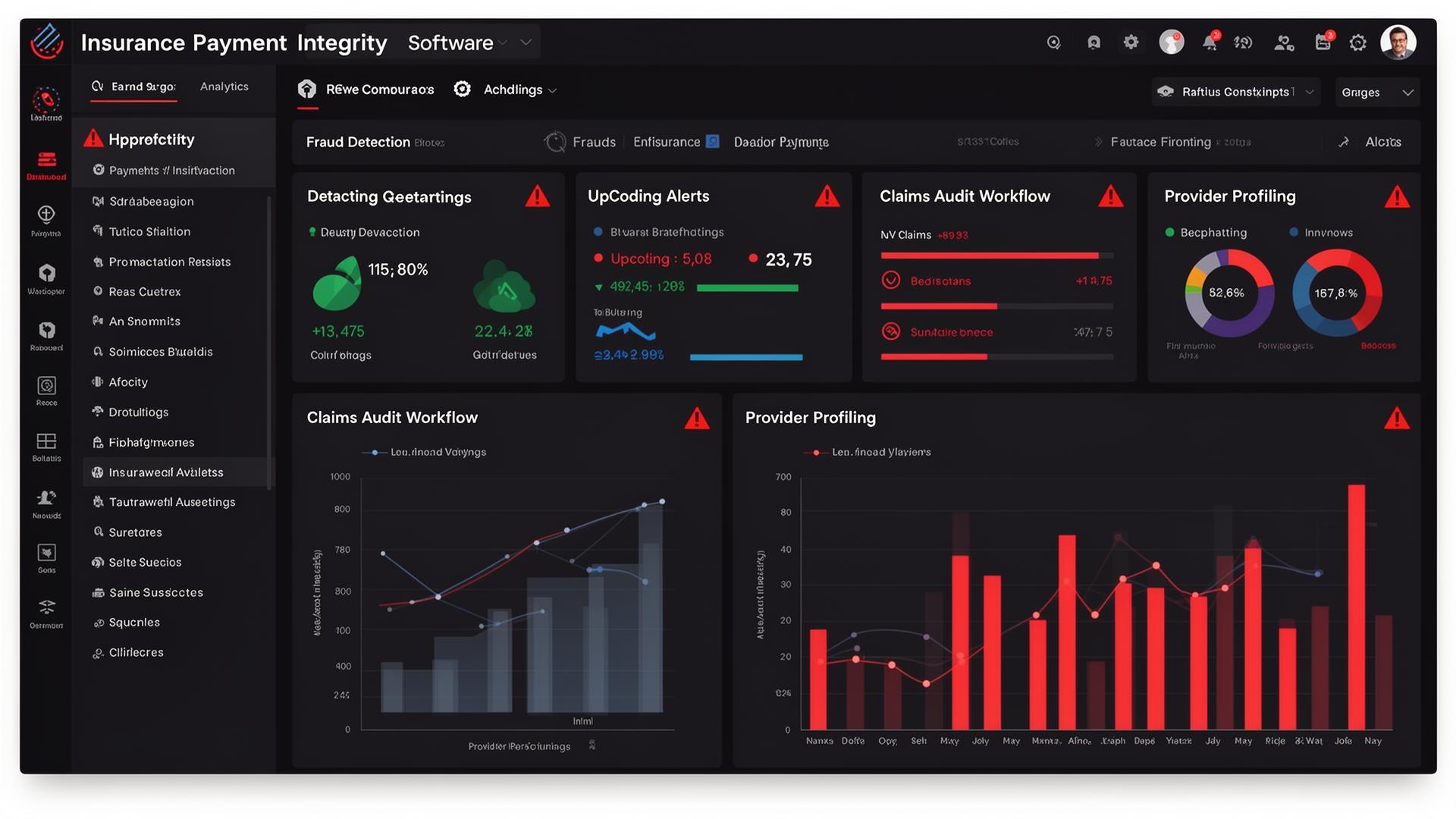The image size is (1456, 819).
Task: Click the Becphatting green legend dot
Action: point(1169,232)
